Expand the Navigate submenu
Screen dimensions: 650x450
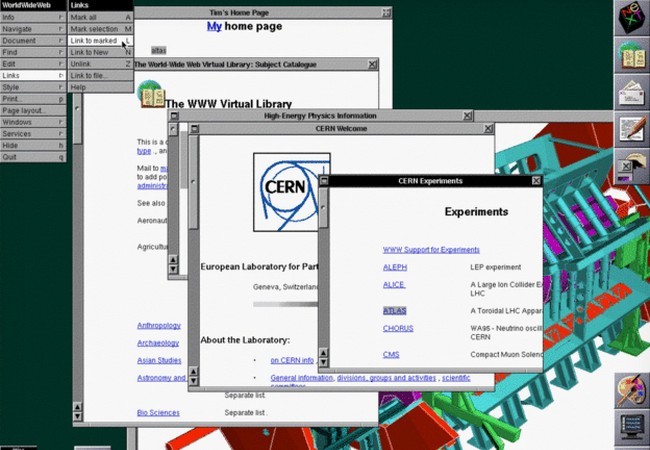[33, 29]
